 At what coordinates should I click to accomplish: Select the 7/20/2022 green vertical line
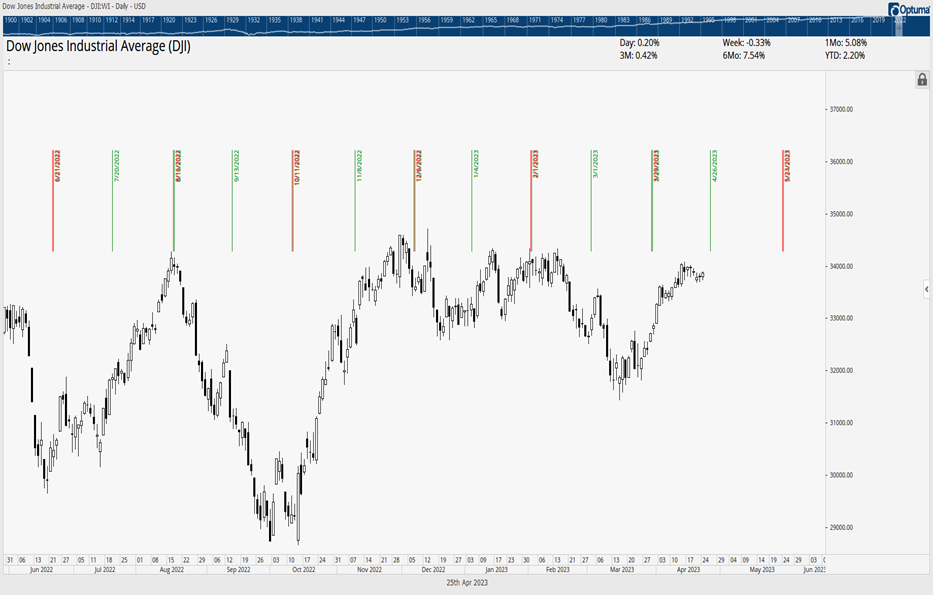pos(112,201)
